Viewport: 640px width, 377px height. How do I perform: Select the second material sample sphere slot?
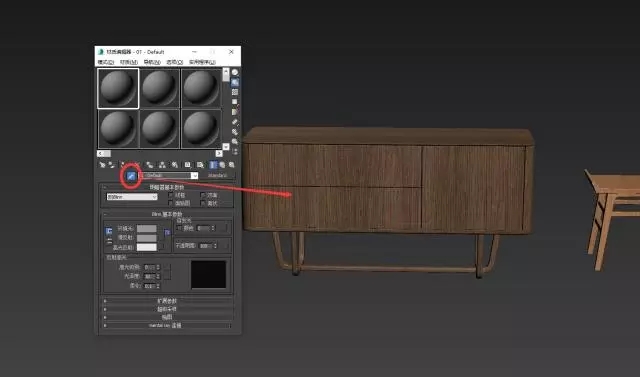click(160, 88)
